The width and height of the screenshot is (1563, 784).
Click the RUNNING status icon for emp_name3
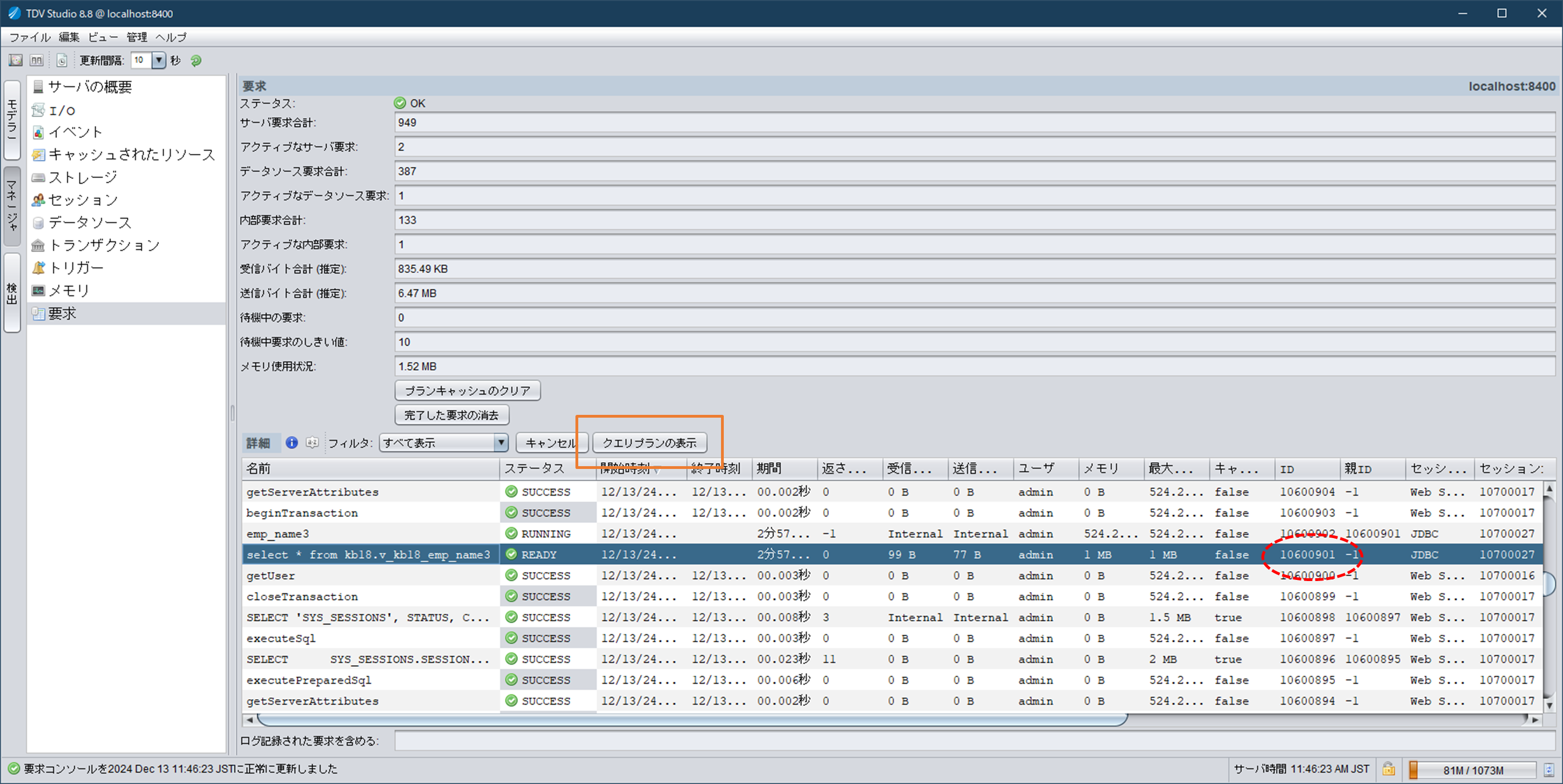click(511, 534)
